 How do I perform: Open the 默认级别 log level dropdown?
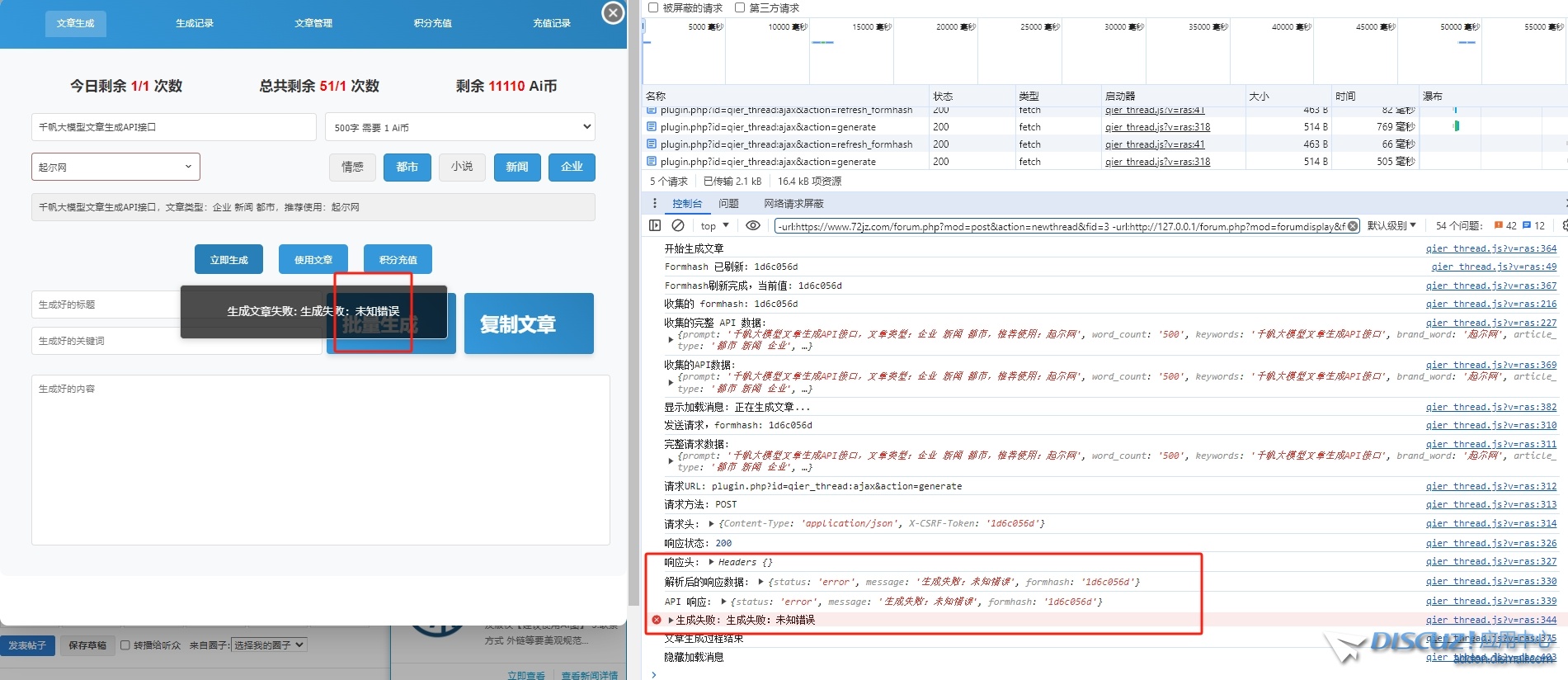click(1391, 225)
